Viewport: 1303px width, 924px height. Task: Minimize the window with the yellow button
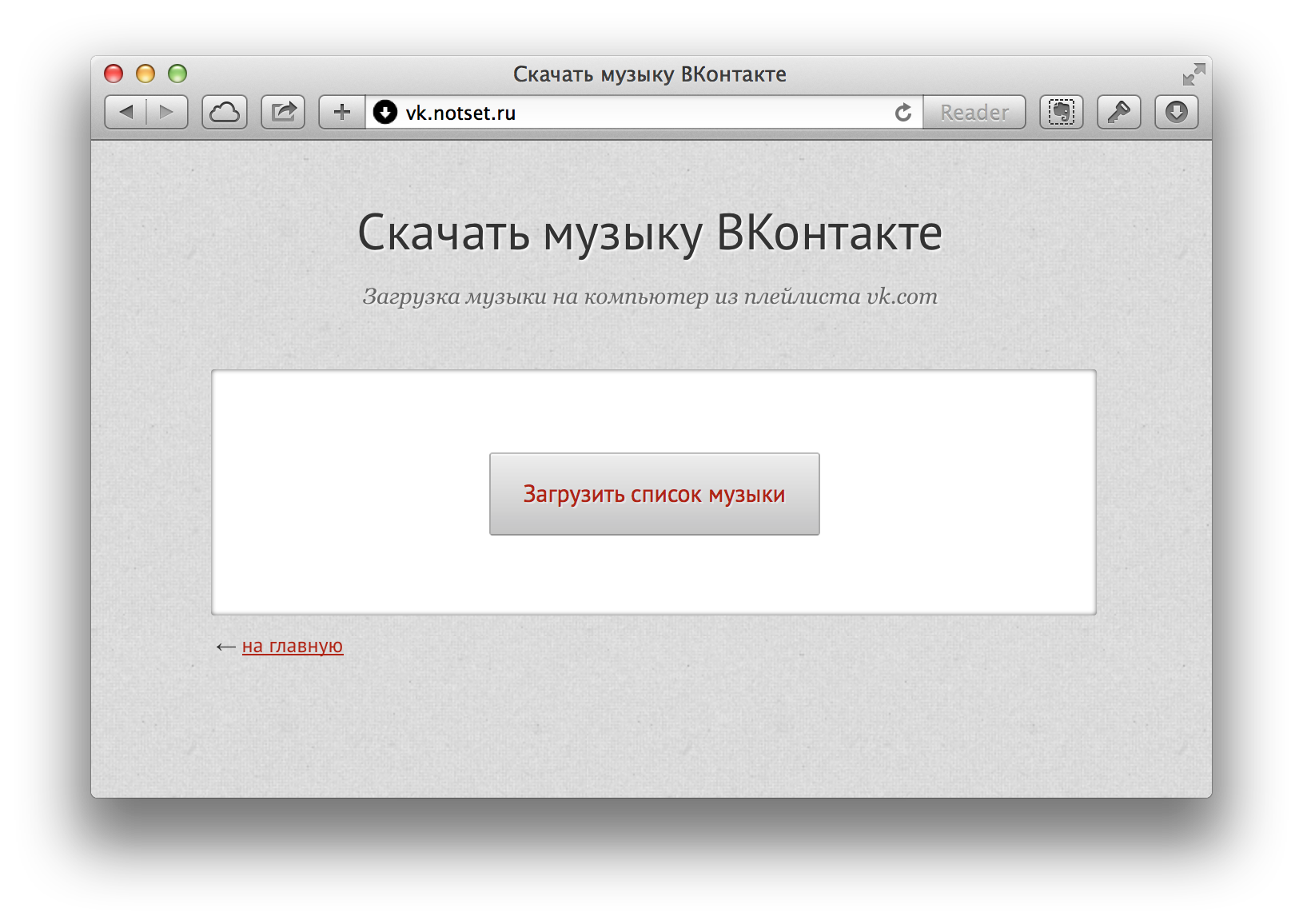[145, 74]
